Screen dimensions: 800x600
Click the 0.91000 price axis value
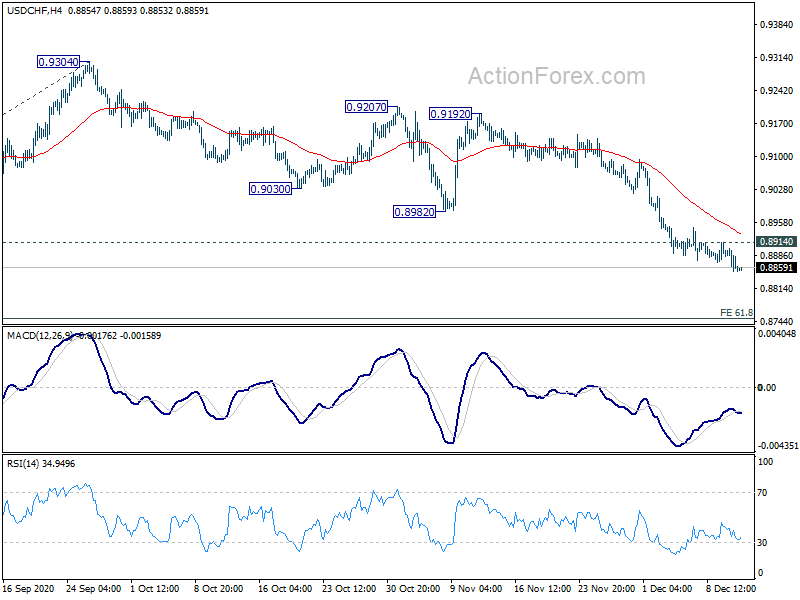[776, 157]
